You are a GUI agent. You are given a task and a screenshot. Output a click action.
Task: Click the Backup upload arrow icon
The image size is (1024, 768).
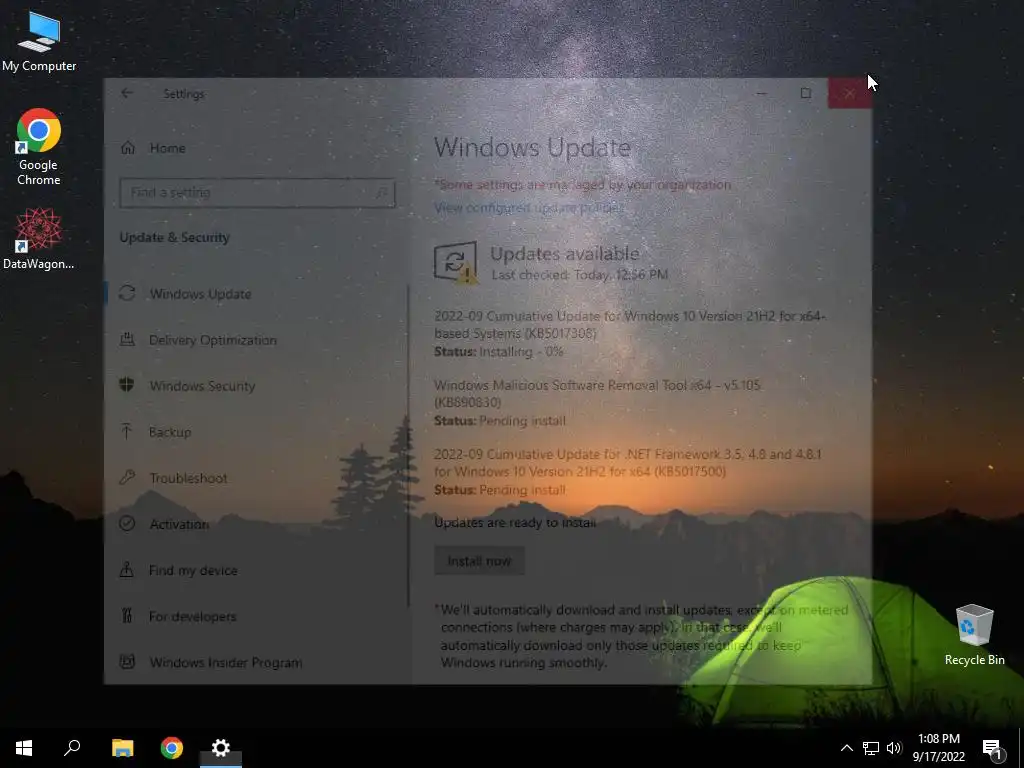click(127, 431)
